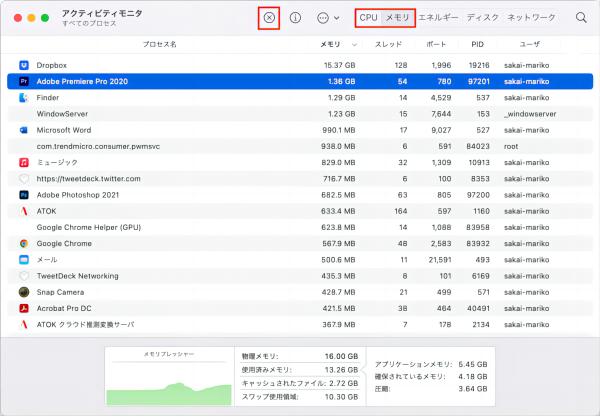Select Google Chrome Helper (GPU) row
The height and width of the screenshot is (416, 600).
(300, 227)
